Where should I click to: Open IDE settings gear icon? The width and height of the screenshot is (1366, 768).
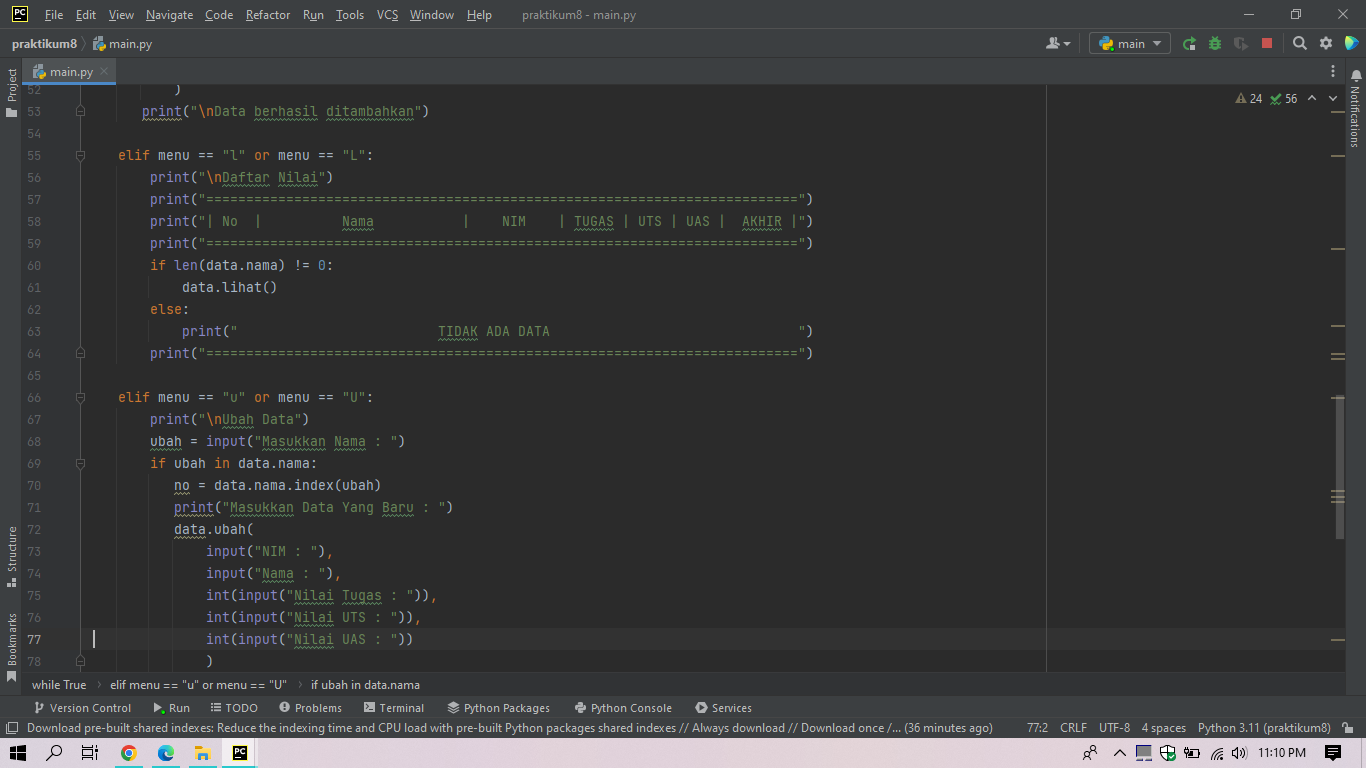pyautogui.click(x=1326, y=44)
